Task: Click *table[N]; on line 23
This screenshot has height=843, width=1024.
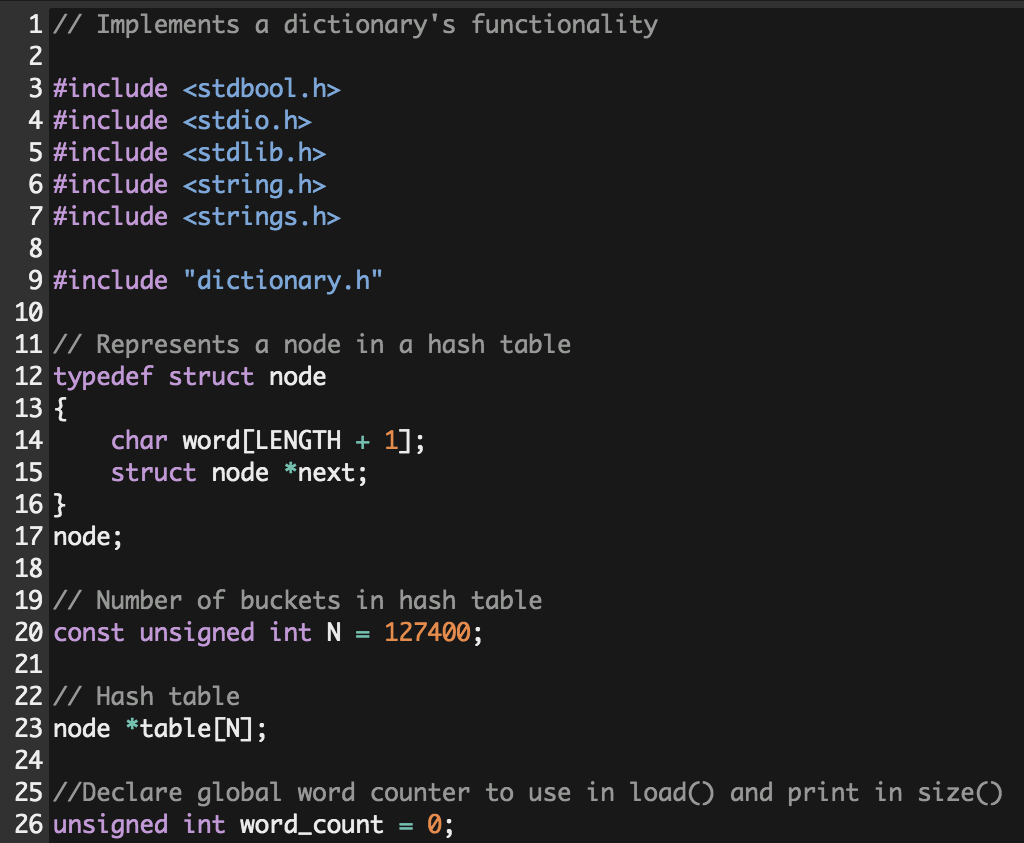Action: [197, 729]
